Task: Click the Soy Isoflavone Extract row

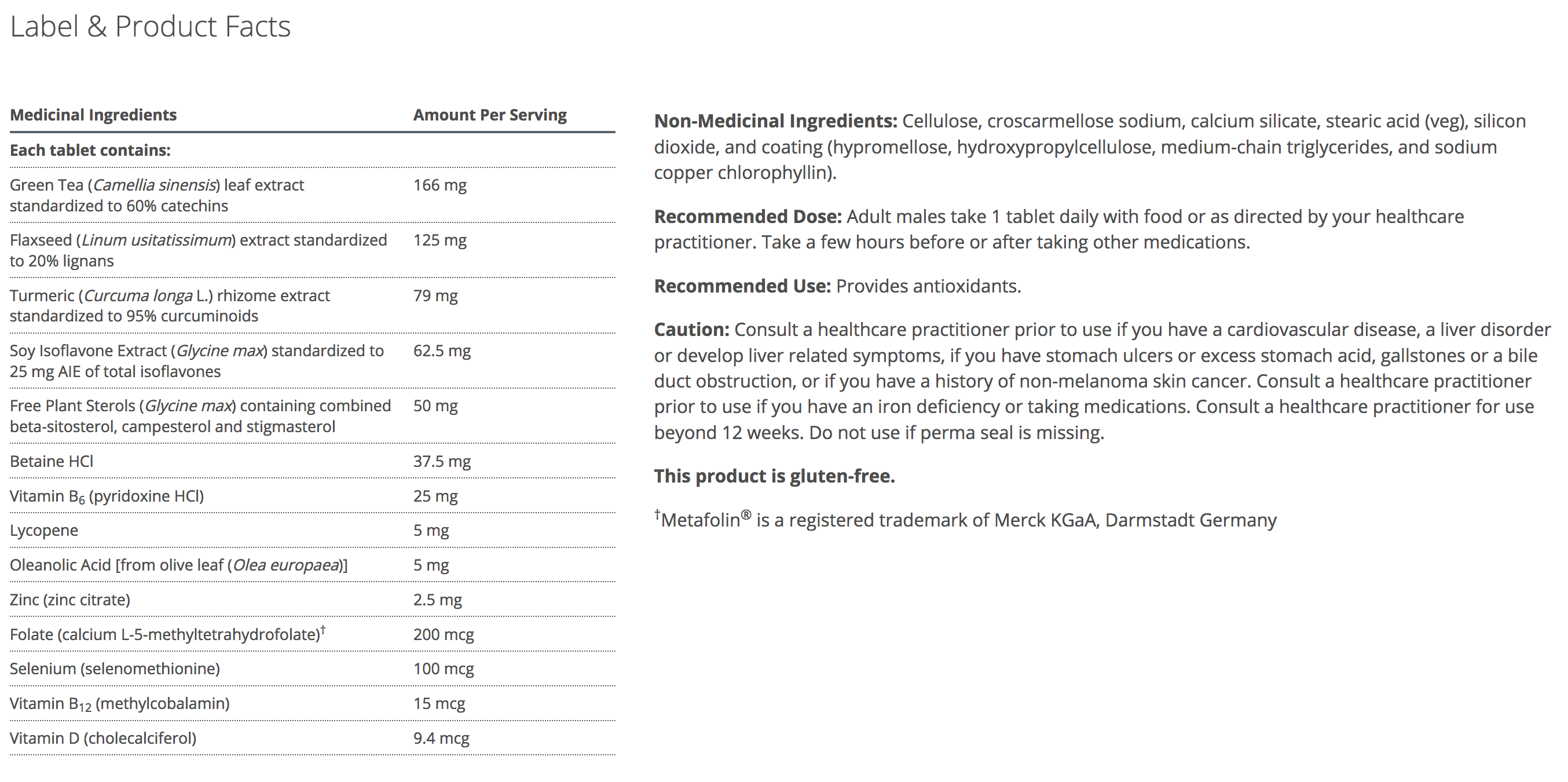Action: [196, 360]
